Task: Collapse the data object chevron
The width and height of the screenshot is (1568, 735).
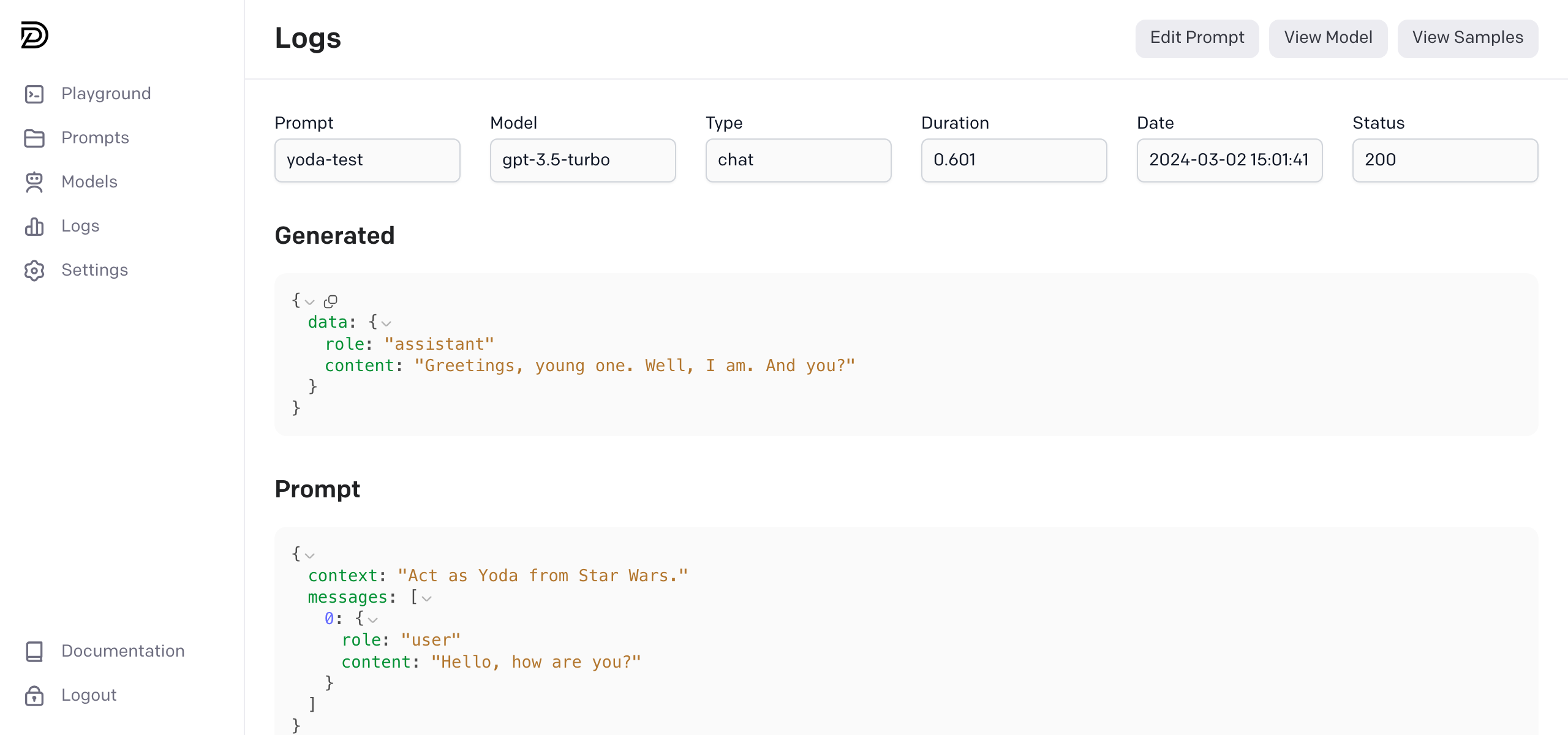Action: tap(386, 323)
